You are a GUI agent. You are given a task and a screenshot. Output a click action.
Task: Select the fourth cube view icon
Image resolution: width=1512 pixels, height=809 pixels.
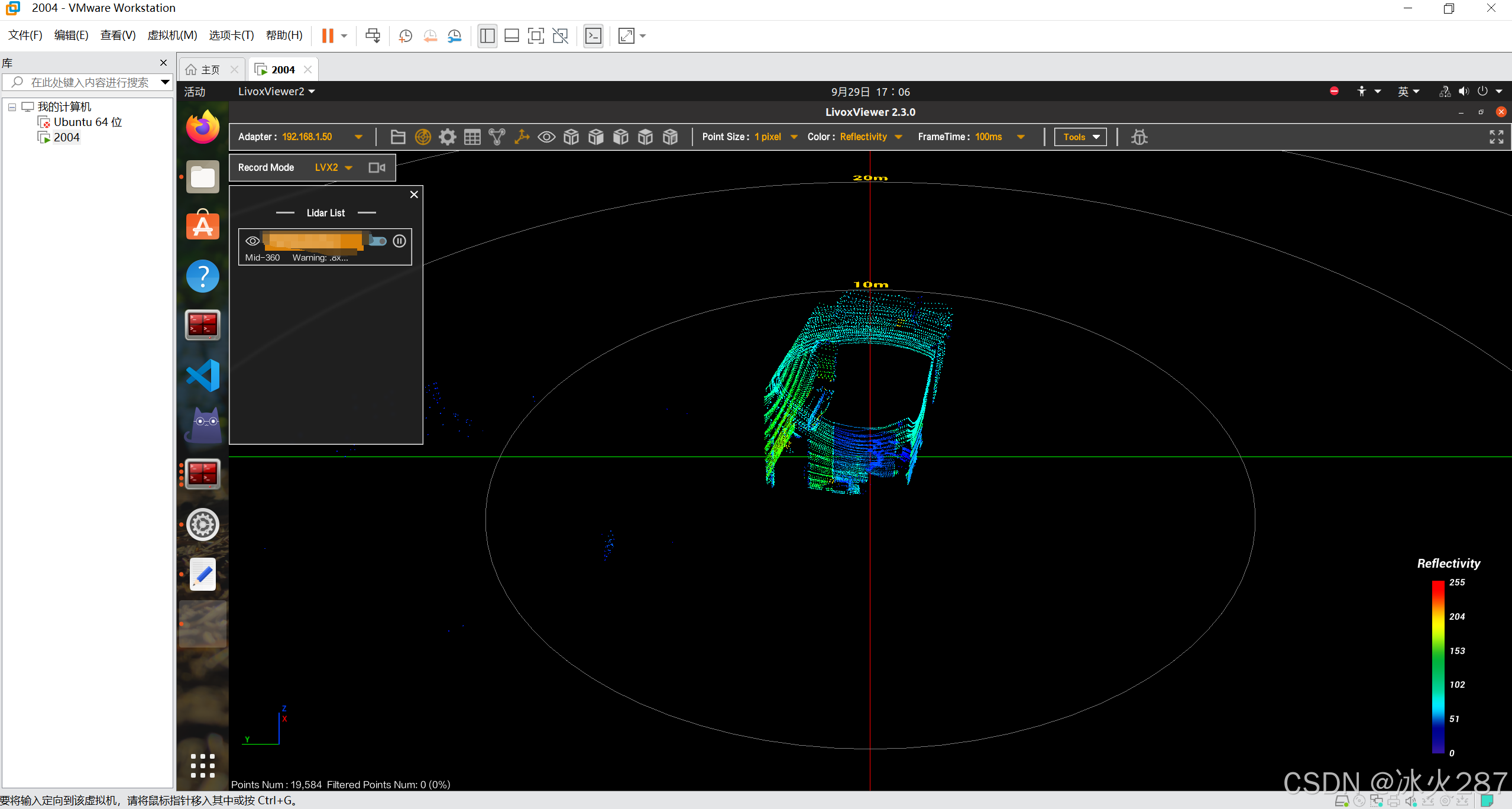[x=646, y=137]
